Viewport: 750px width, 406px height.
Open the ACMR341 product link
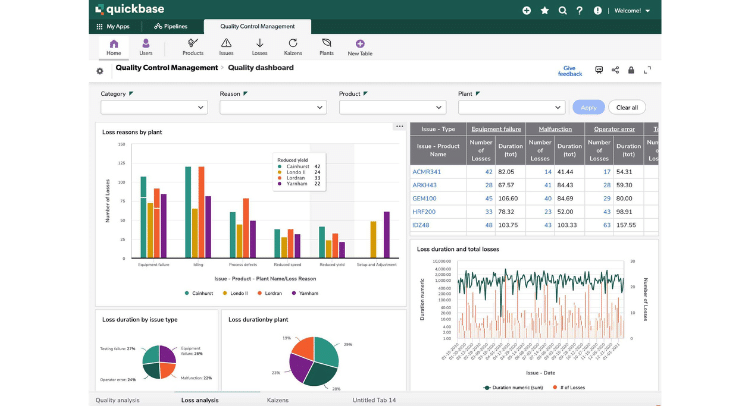427,172
